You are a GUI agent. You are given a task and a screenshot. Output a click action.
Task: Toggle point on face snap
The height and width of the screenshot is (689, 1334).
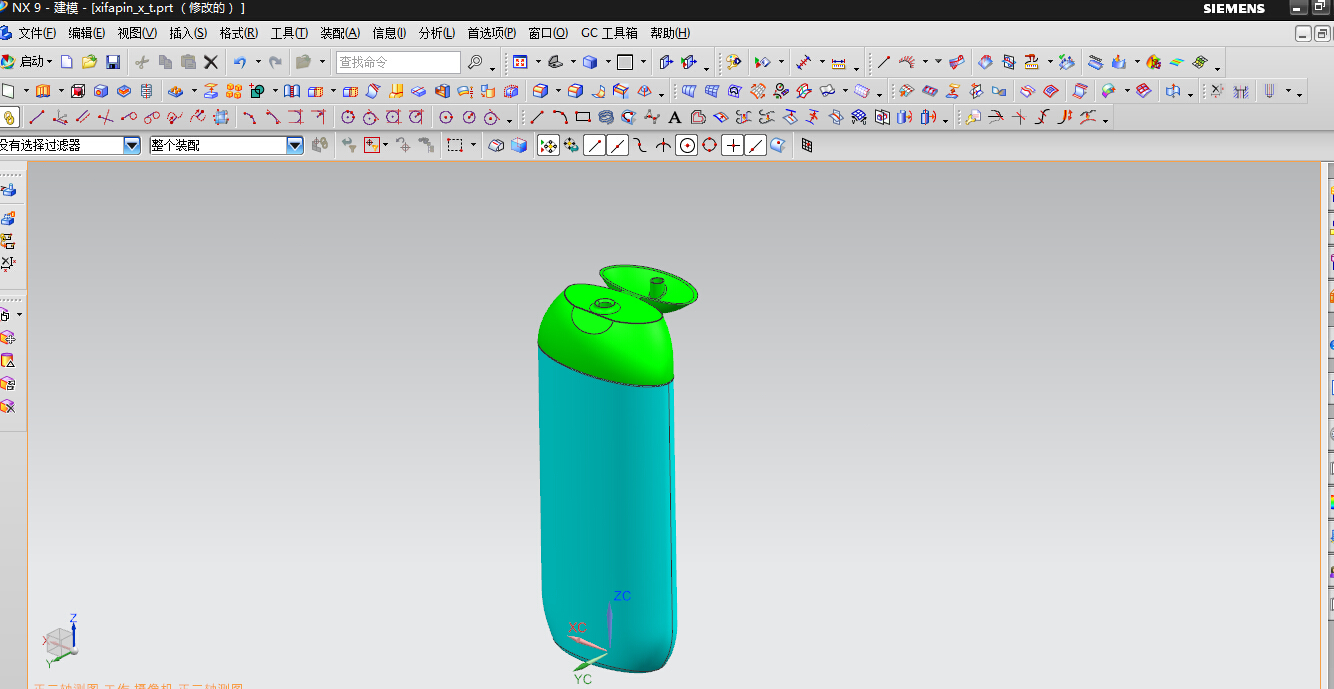pos(778,145)
